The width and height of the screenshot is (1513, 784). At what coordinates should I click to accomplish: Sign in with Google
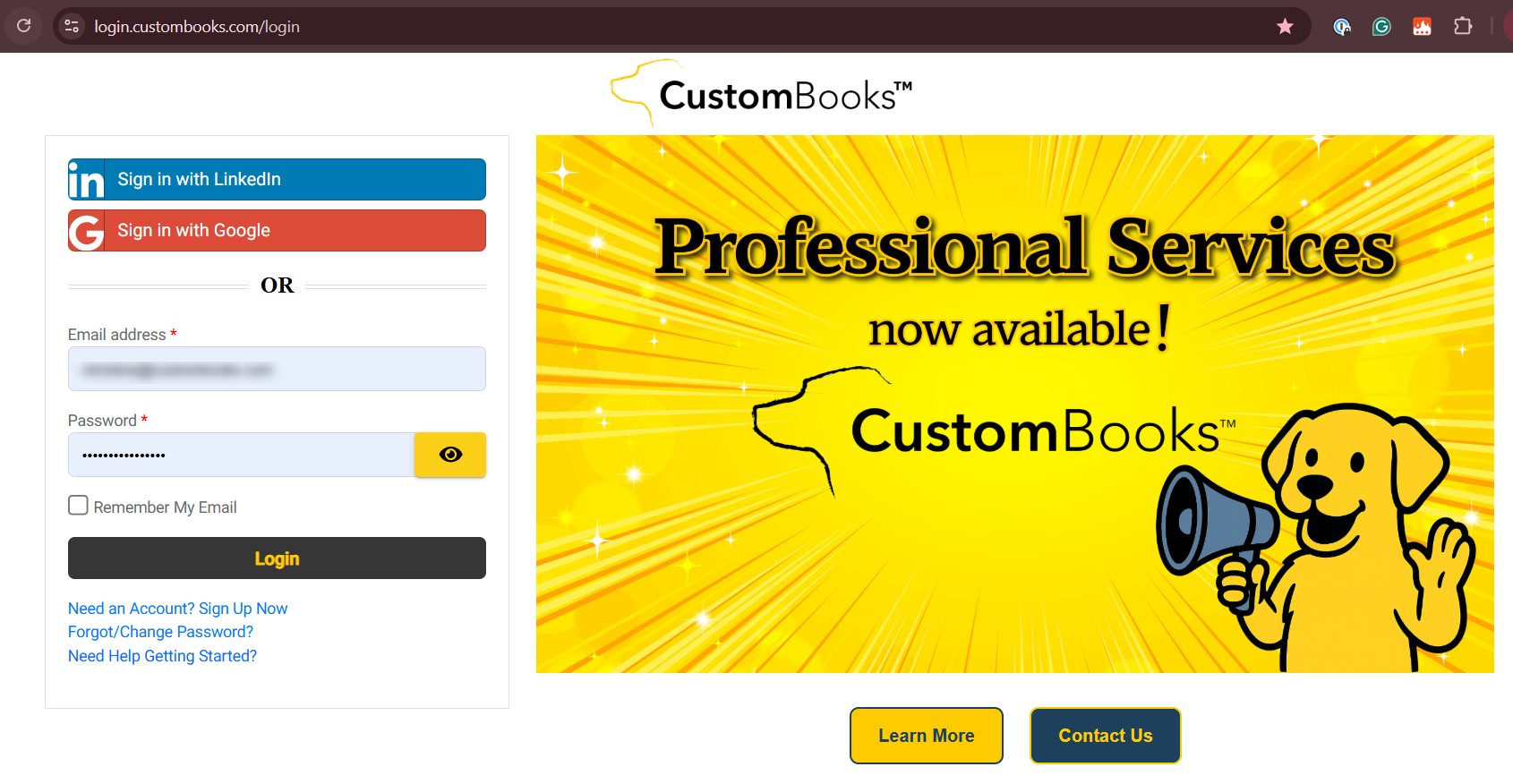[277, 230]
